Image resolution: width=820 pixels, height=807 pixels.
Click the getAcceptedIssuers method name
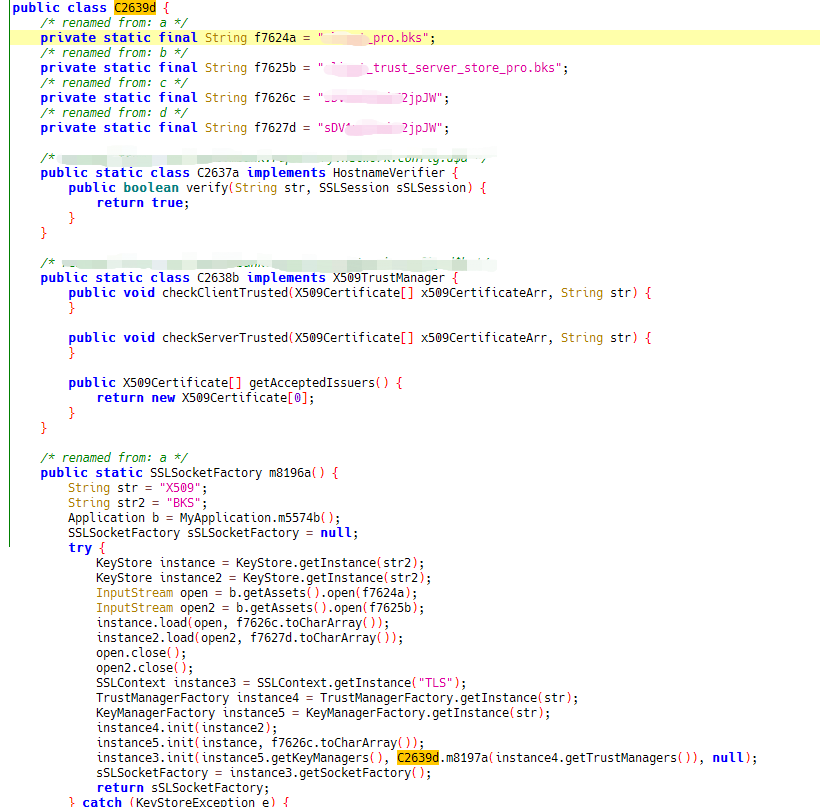coord(312,383)
